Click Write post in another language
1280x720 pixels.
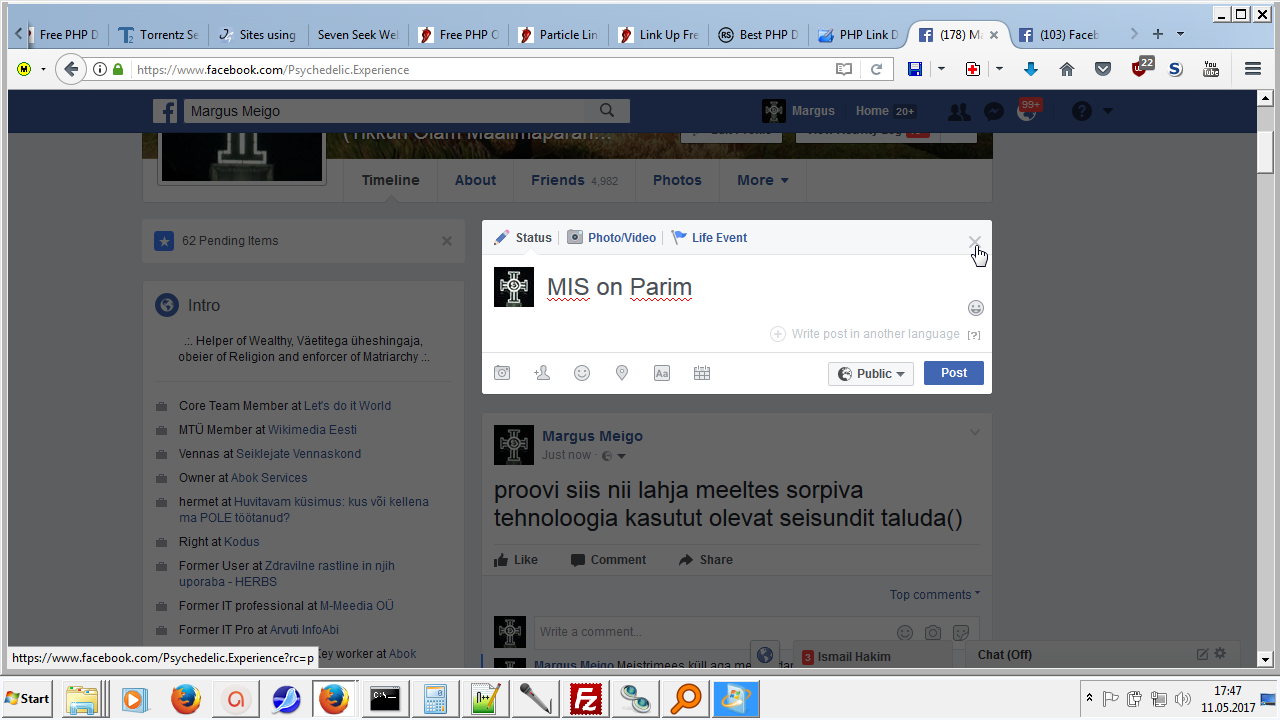(x=866, y=334)
